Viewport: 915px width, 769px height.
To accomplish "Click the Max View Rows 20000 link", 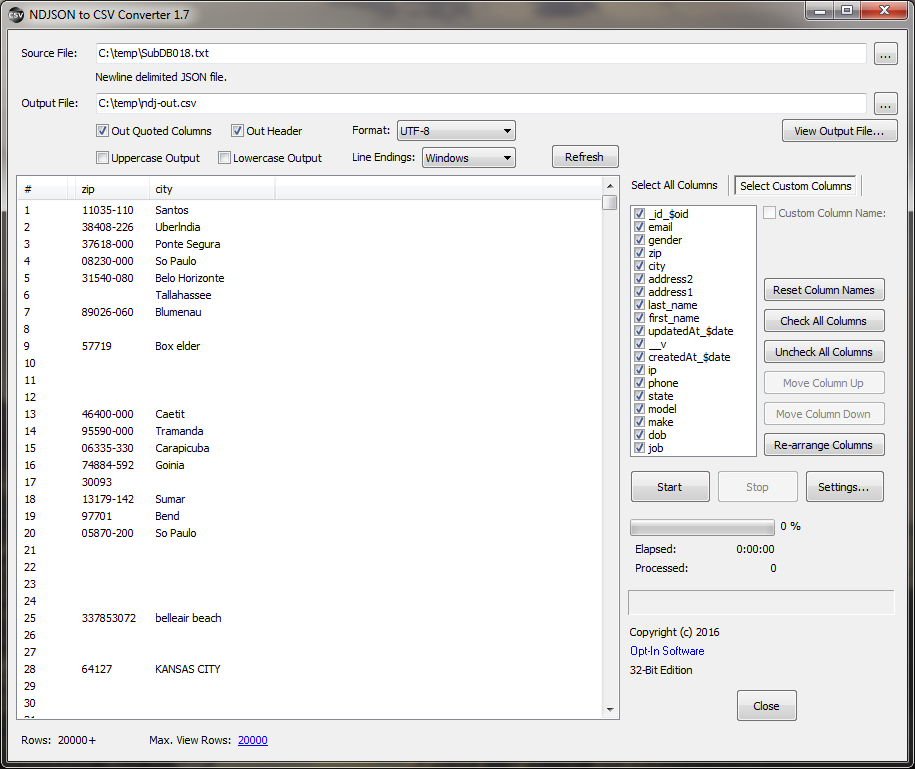I will [x=252, y=740].
